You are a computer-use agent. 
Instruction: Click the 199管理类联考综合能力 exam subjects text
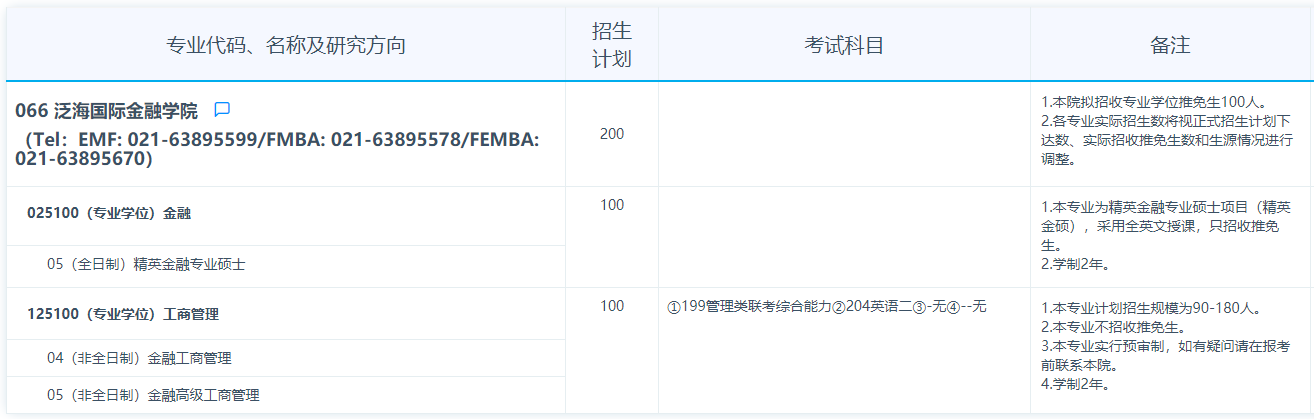click(826, 307)
